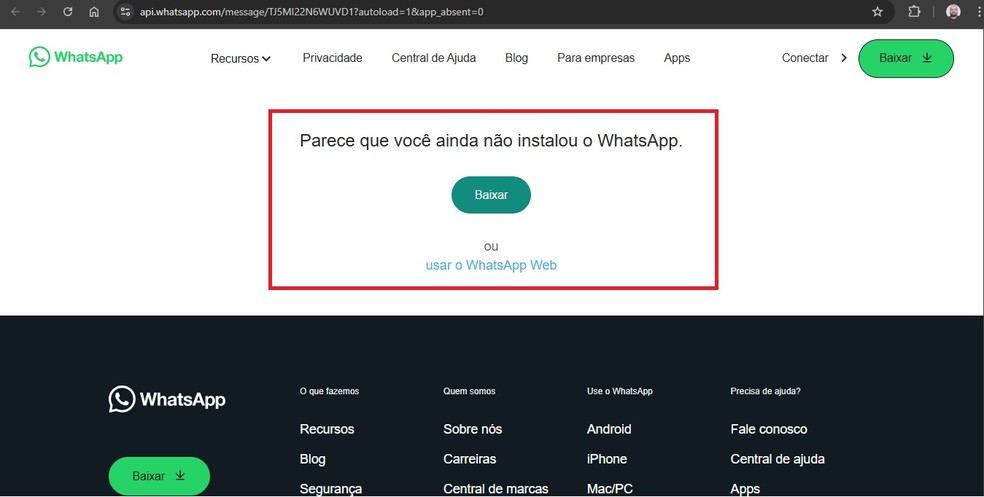Click the chevron next to Conectar
The width and height of the screenshot is (984, 497).
point(843,58)
